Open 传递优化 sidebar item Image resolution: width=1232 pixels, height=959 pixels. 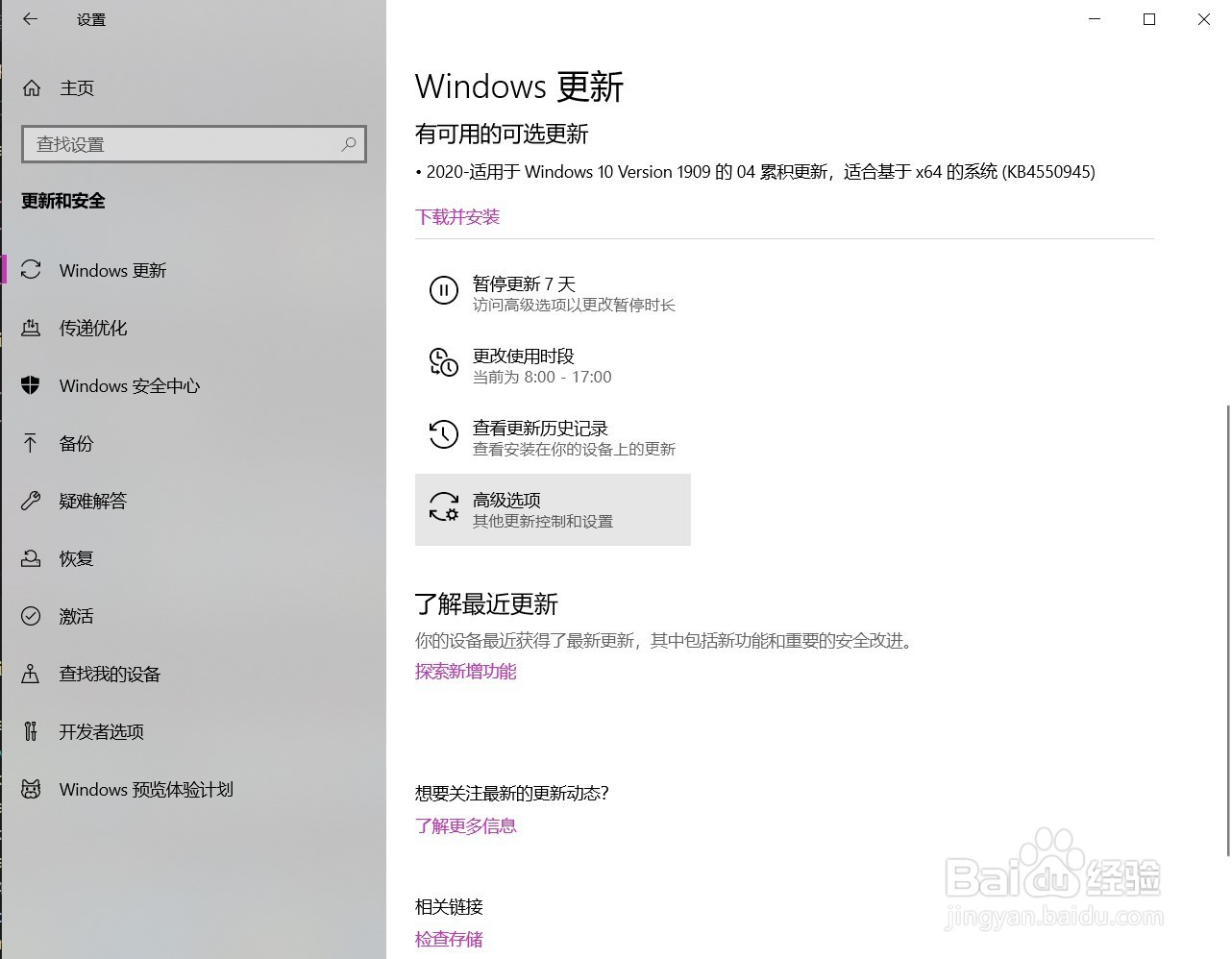pyautogui.click(x=193, y=328)
